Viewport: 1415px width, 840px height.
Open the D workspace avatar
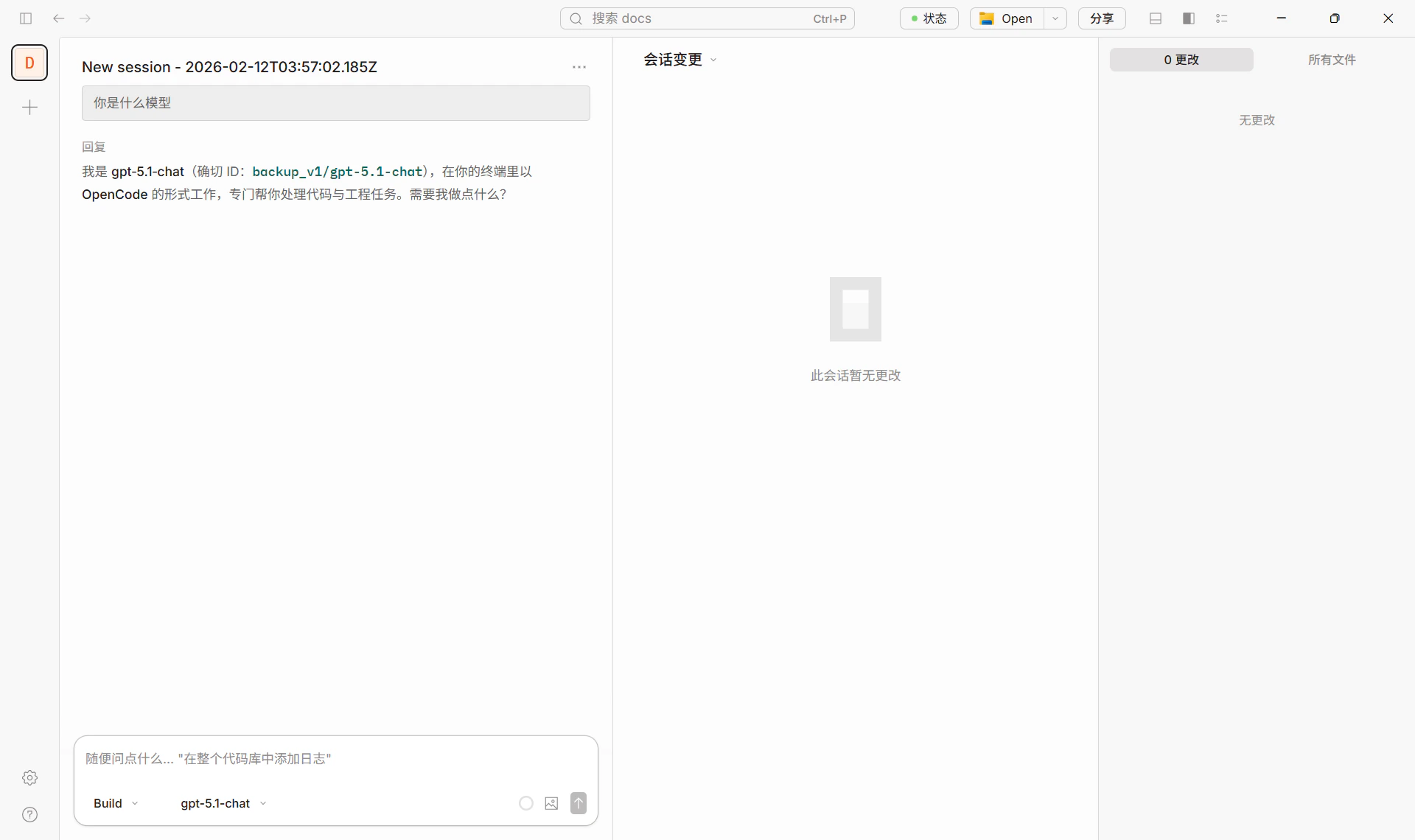point(29,63)
